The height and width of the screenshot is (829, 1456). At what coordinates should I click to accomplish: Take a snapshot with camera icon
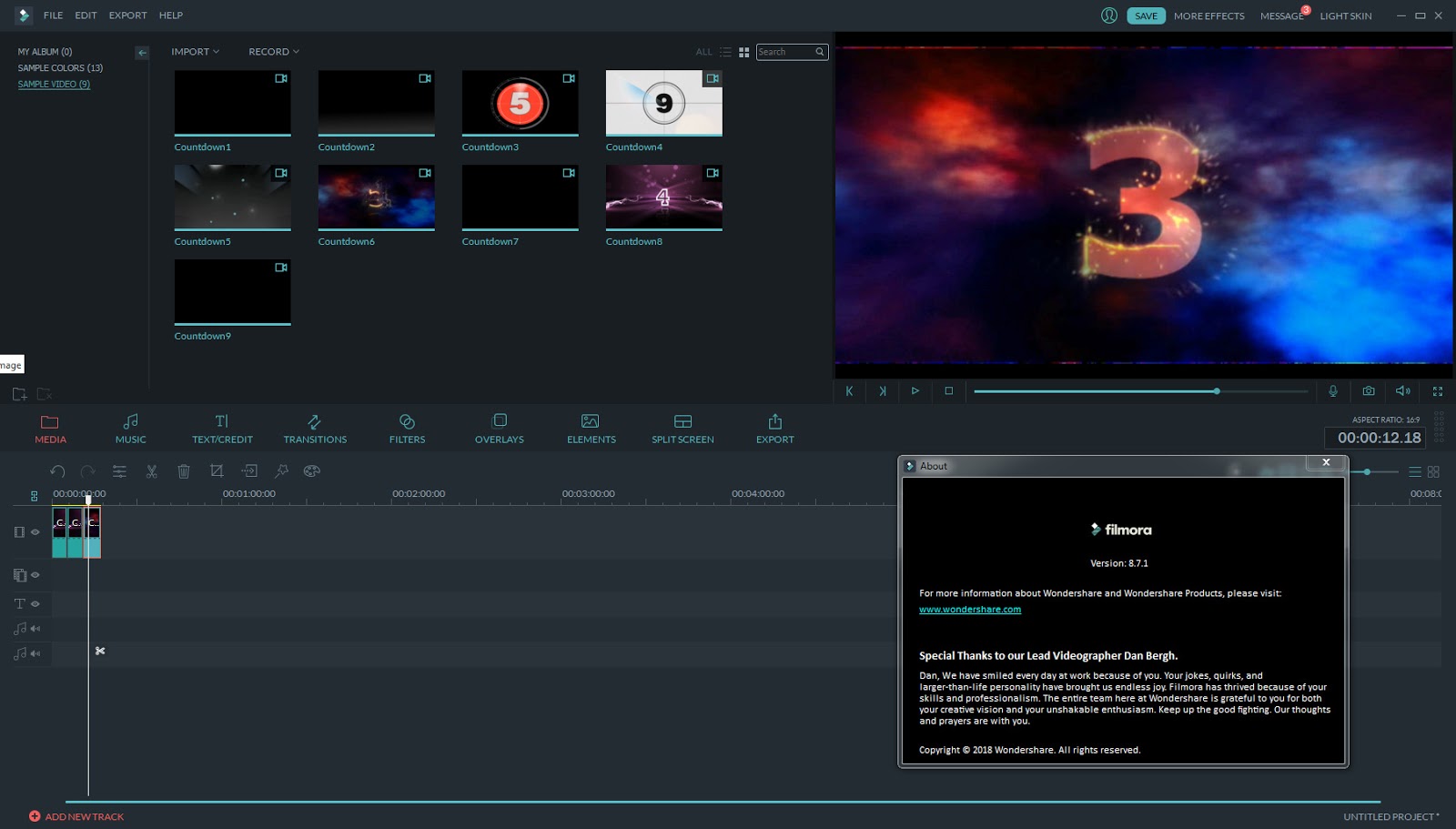click(x=1369, y=391)
